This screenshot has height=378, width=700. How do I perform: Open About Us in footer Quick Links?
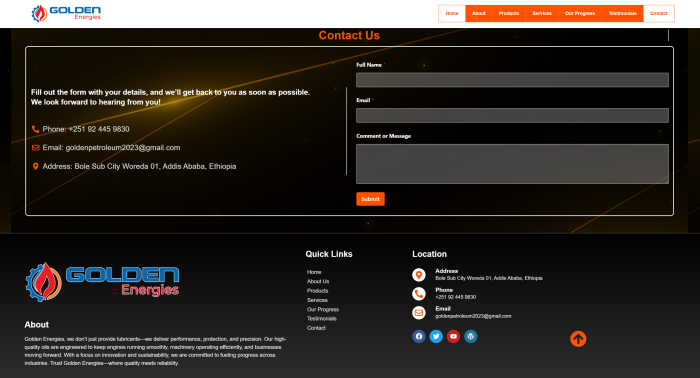point(318,281)
